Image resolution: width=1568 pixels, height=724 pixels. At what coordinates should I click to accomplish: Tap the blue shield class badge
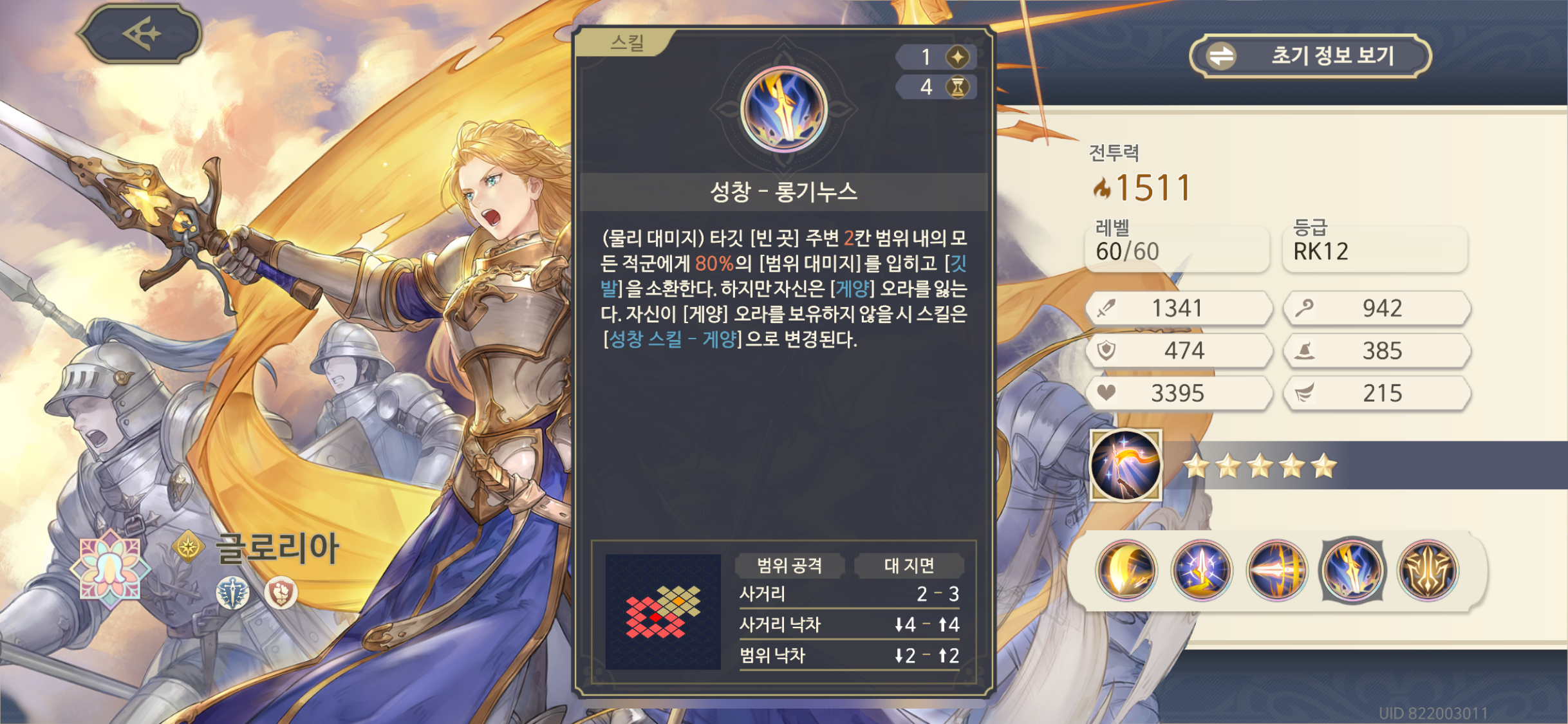point(232,593)
